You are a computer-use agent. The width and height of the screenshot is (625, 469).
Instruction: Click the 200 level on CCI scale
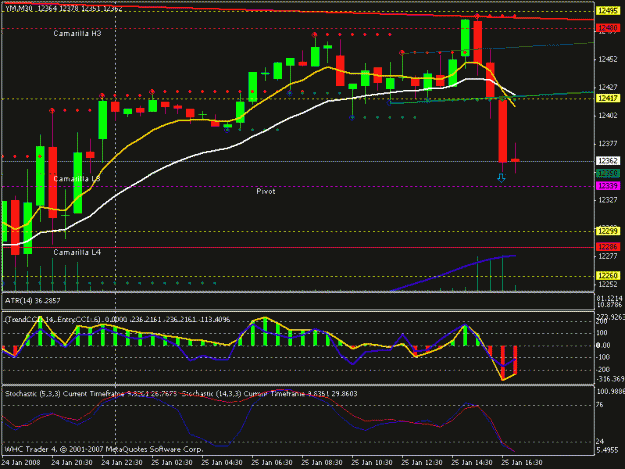tap(601, 322)
